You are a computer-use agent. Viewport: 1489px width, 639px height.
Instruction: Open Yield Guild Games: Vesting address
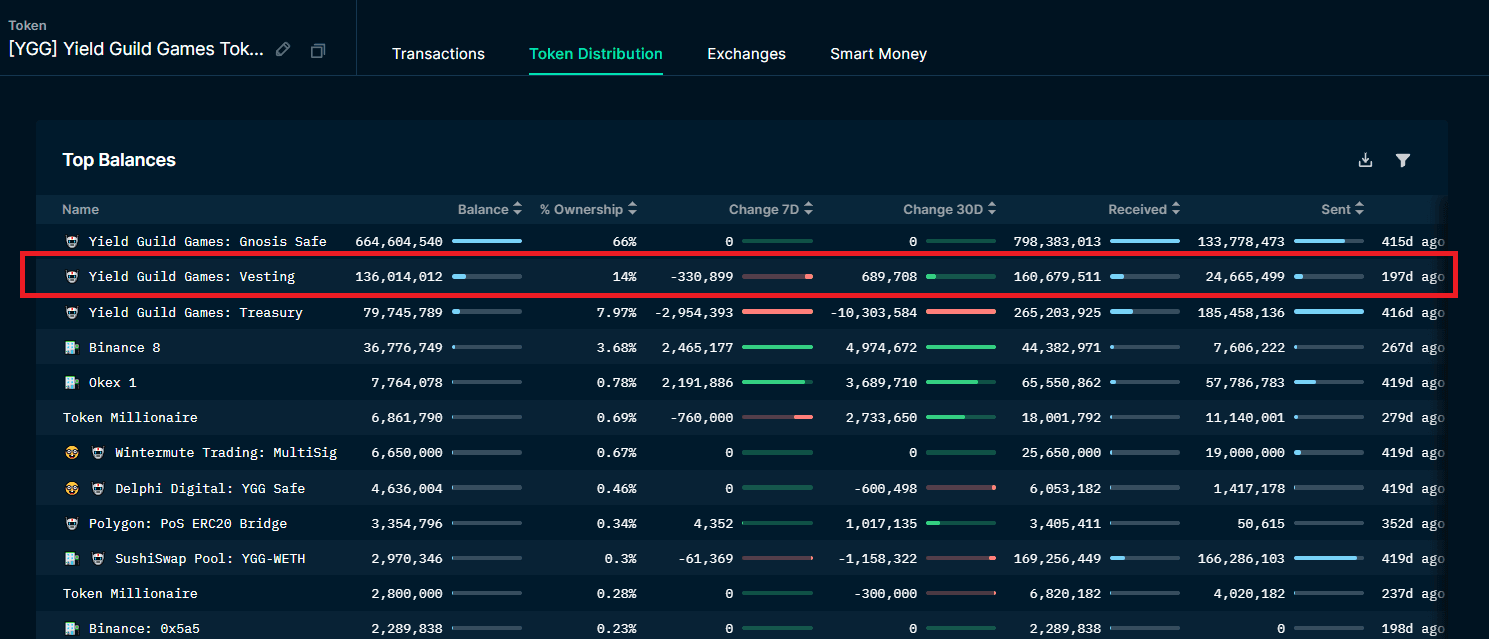[192, 277]
